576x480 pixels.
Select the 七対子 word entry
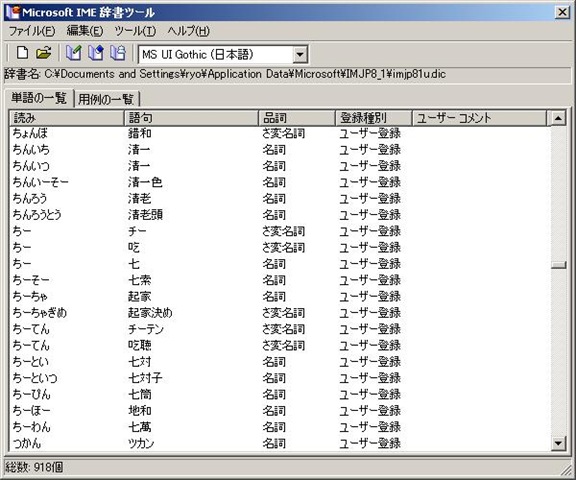145,378
